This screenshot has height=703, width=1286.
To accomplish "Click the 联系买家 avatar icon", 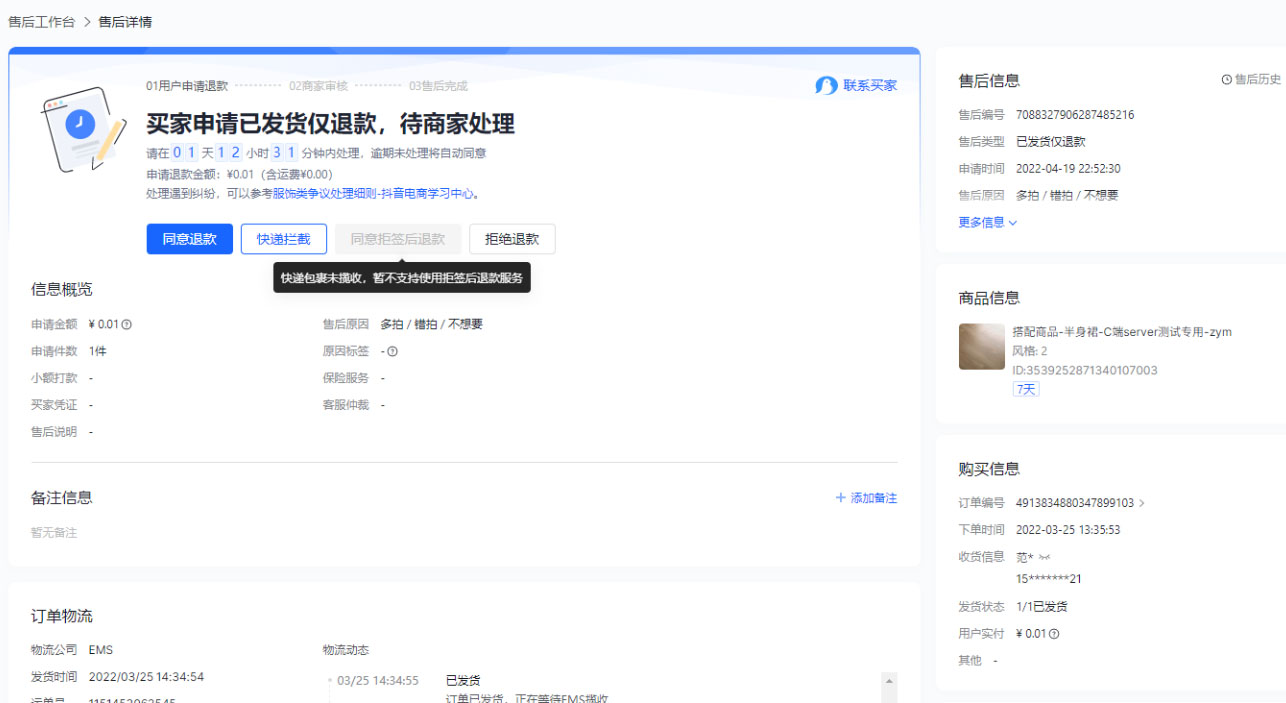I will [x=826, y=85].
